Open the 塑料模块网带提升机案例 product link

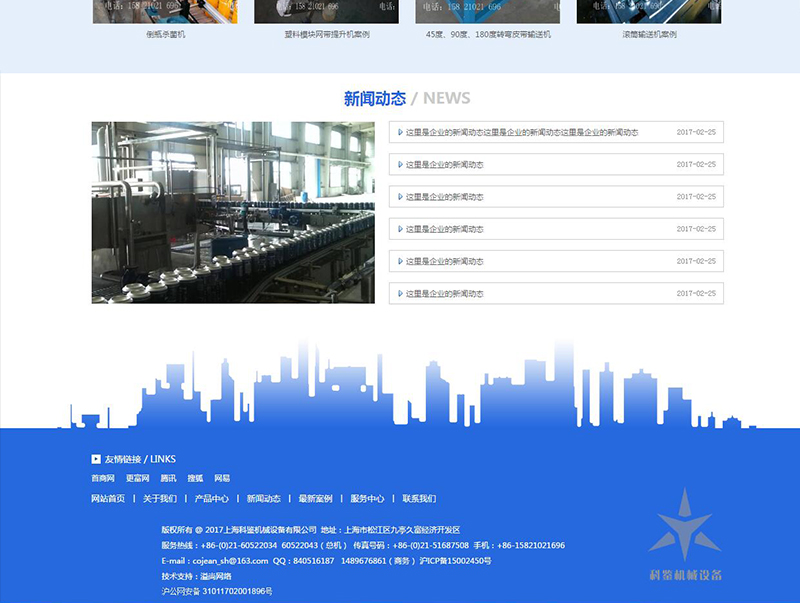click(x=326, y=34)
